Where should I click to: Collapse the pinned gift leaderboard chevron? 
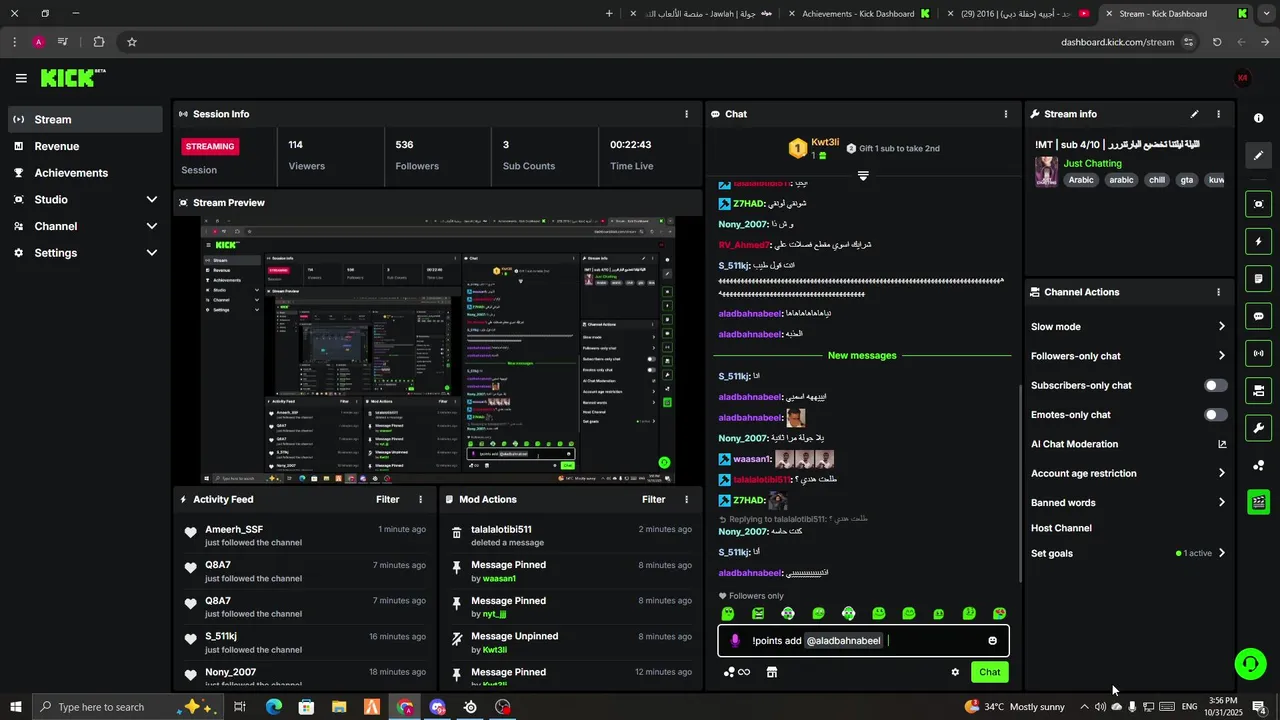coord(863,176)
